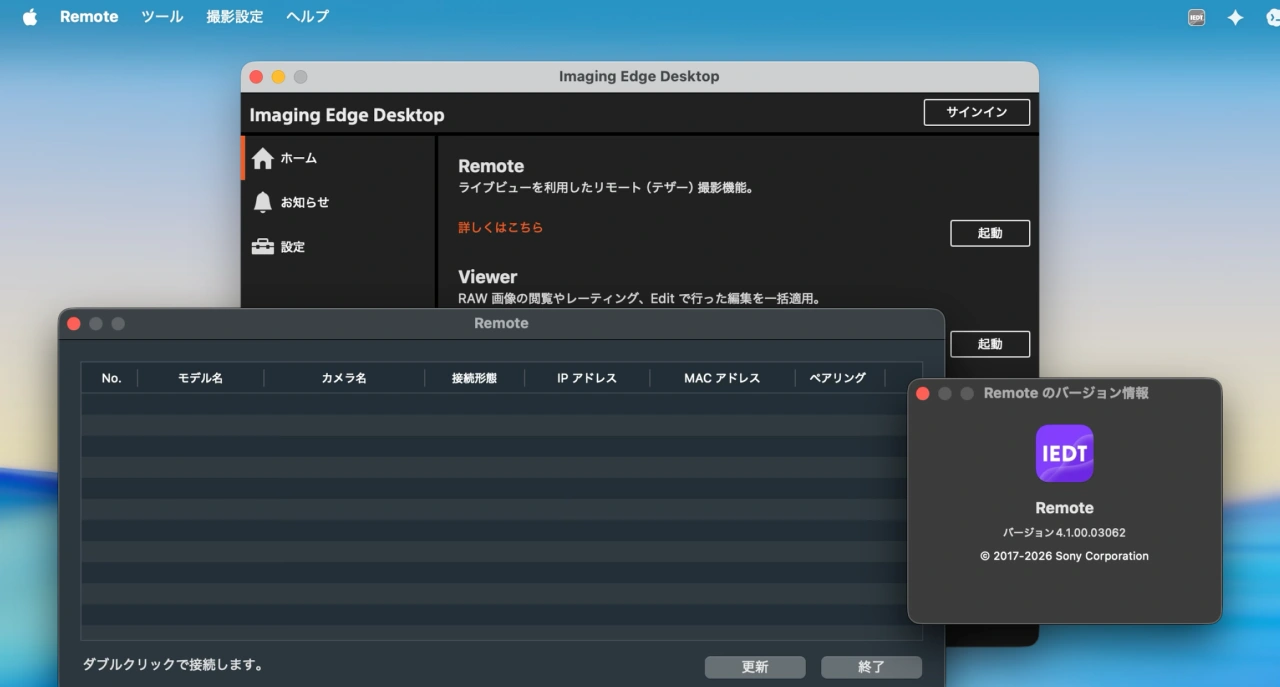Image resolution: width=1280 pixels, height=687 pixels.
Task: Click the Remote heading in Imaging Edge Desktop
Action: tap(491, 166)
